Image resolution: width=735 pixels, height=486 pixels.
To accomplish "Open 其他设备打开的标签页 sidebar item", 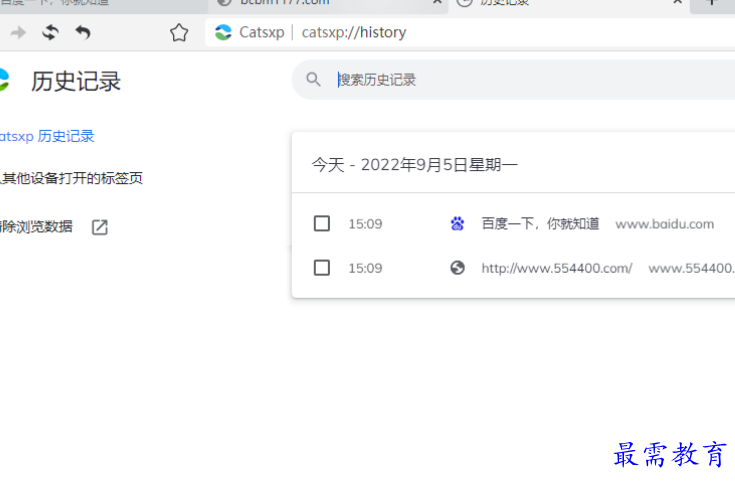I will pyautogui.click(x=71, y=178).
